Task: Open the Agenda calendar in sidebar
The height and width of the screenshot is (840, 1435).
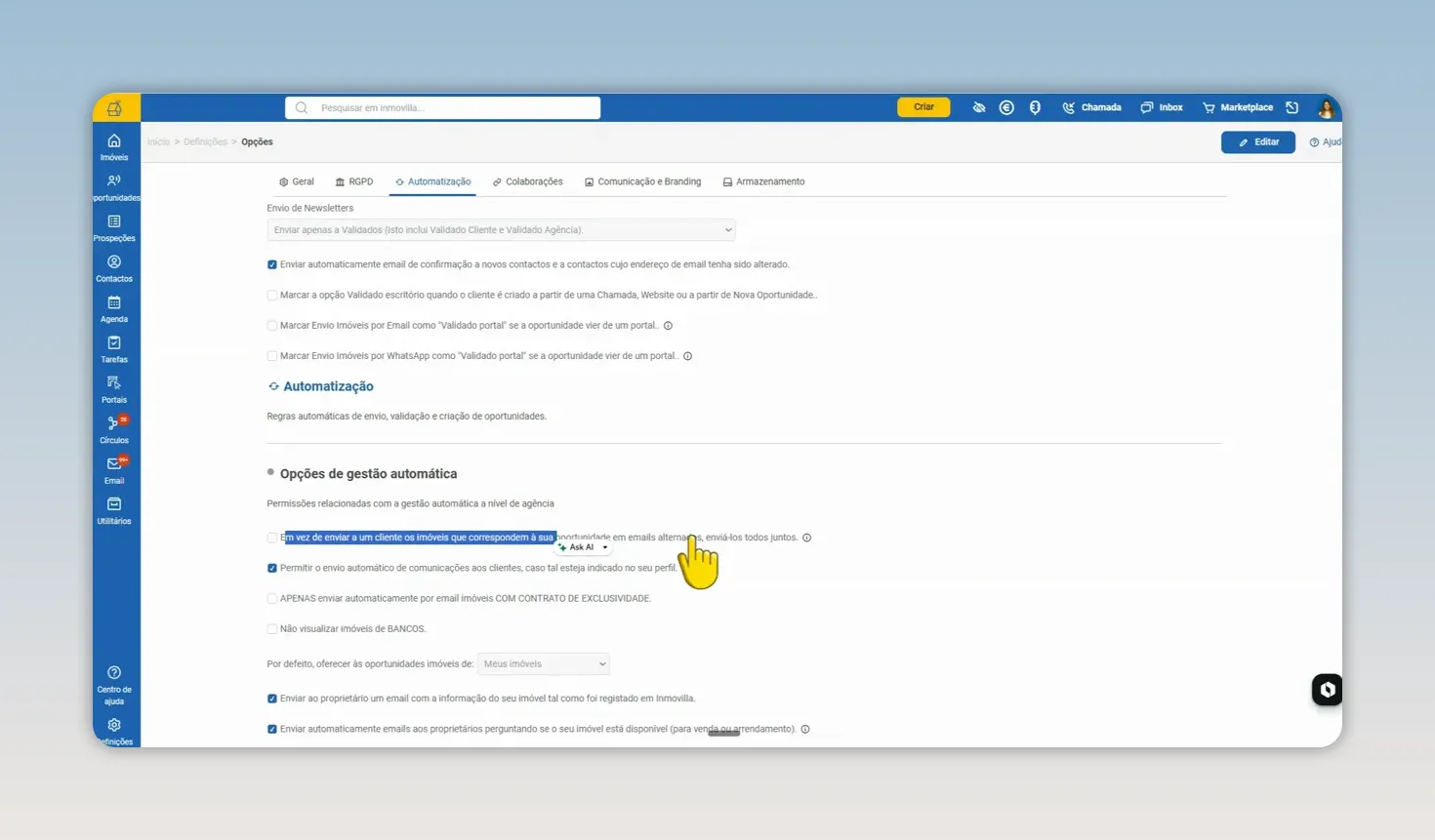Action: pyautogui.click(x=114, y=309)
